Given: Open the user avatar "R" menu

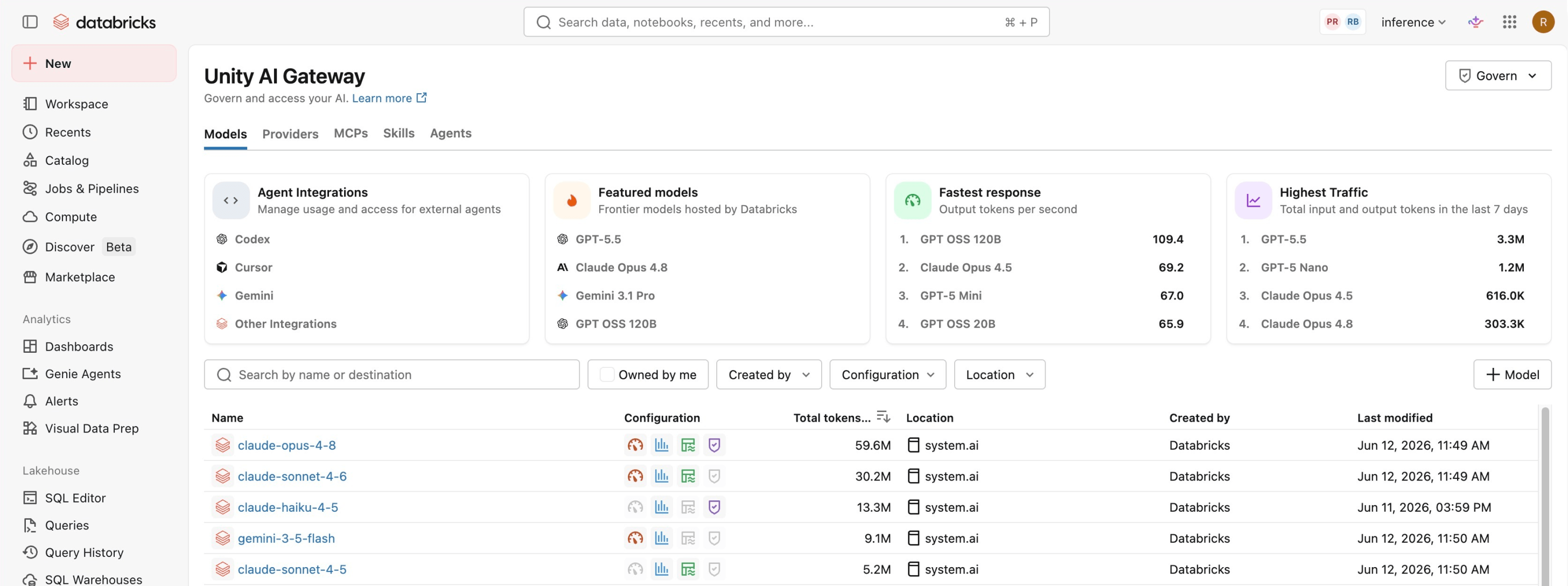Looking at the screenshot, I should (x=1543, y=22).
